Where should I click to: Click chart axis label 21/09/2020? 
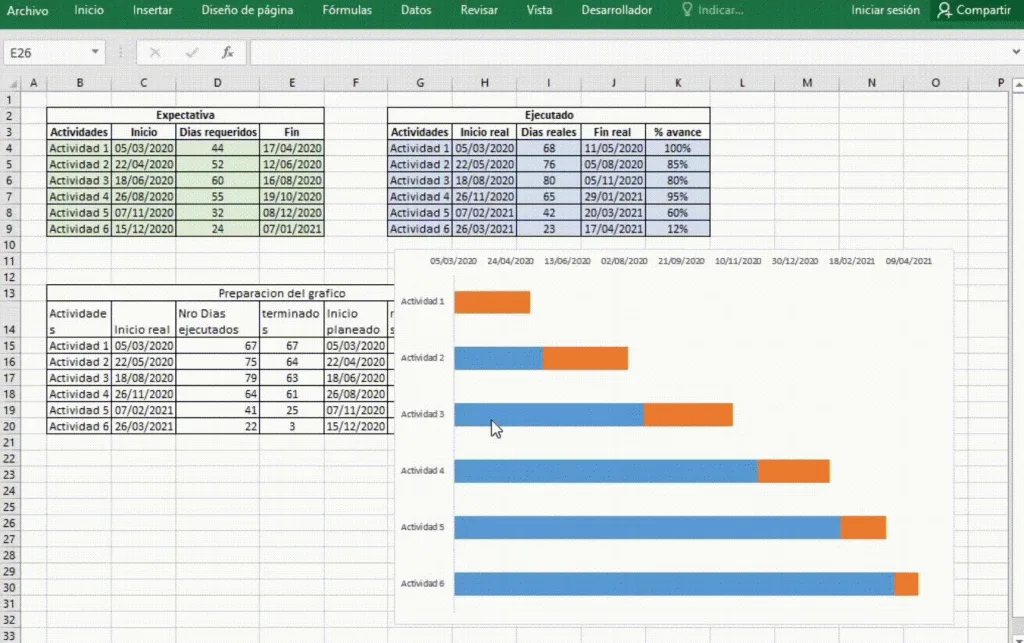(681, 261)
